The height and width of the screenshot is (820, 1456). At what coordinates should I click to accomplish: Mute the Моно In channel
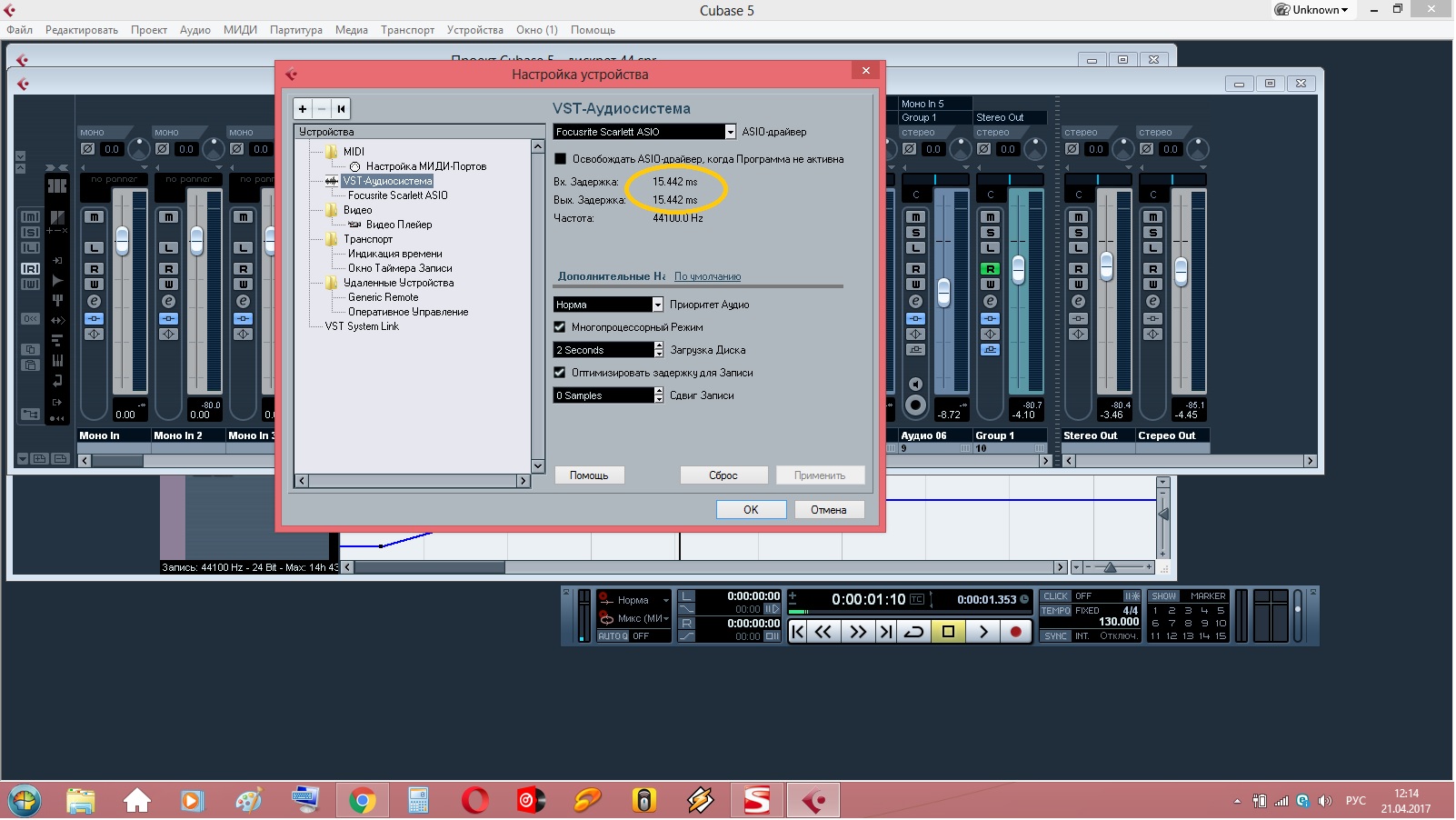click(94, 217)
